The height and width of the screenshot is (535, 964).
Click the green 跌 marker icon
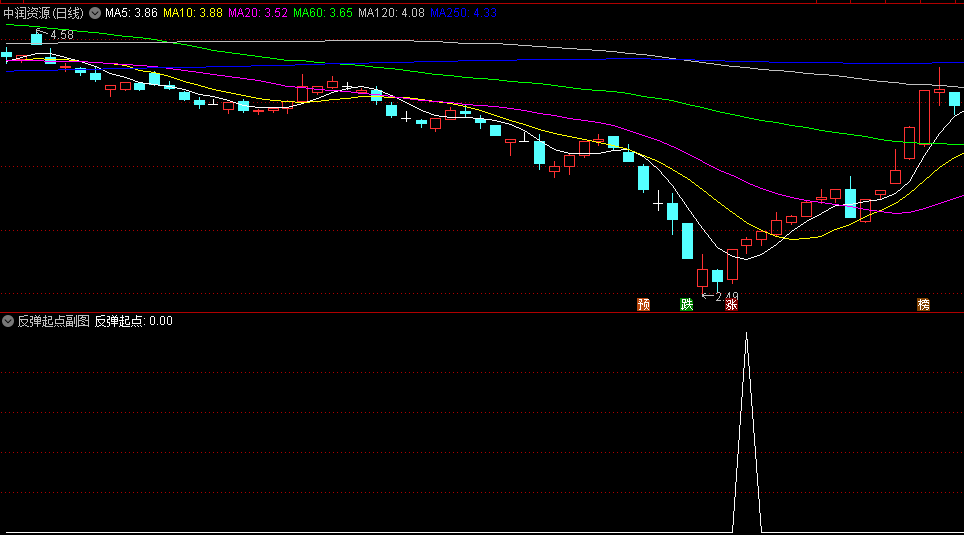pyautogui.click(x=687, y=304)
